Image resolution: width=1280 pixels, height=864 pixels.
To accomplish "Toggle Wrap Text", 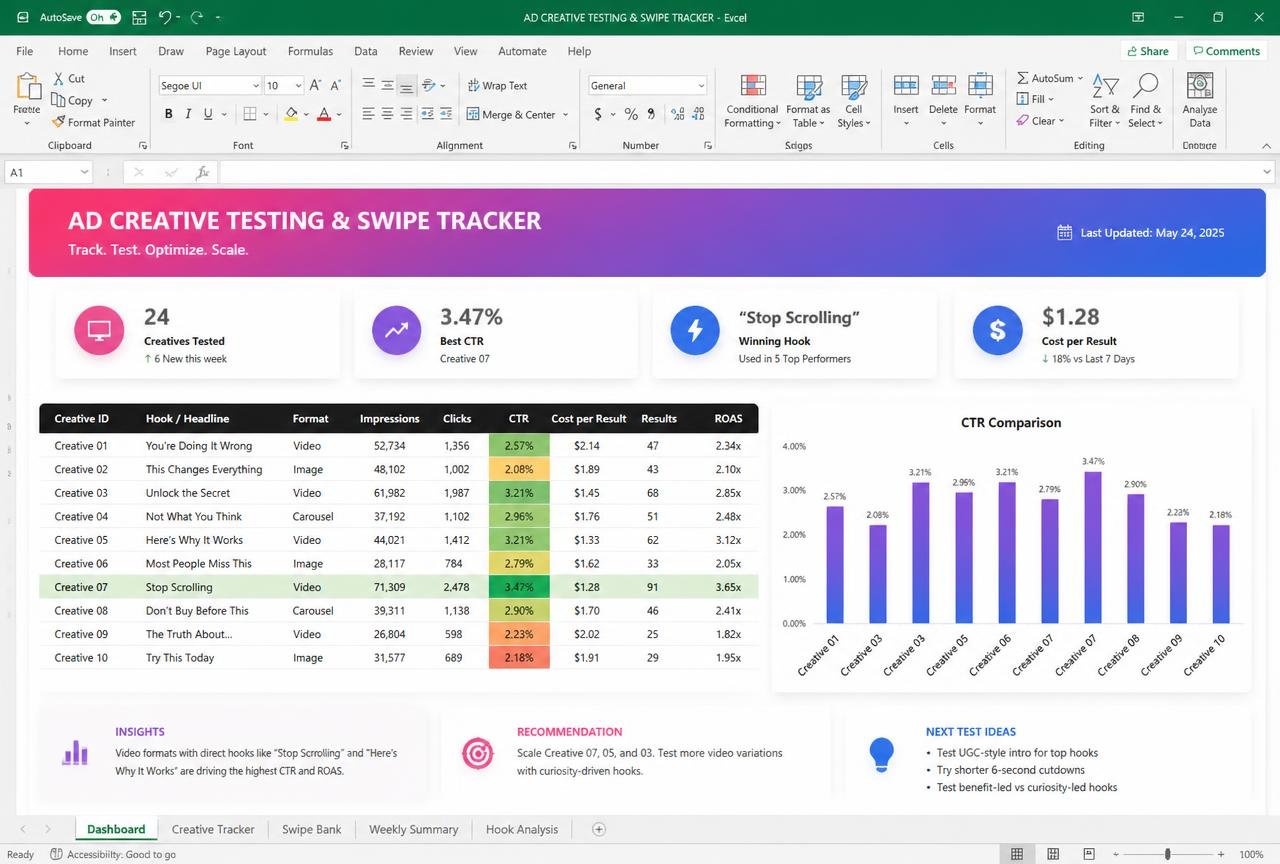I will click(x=497, y=86).
